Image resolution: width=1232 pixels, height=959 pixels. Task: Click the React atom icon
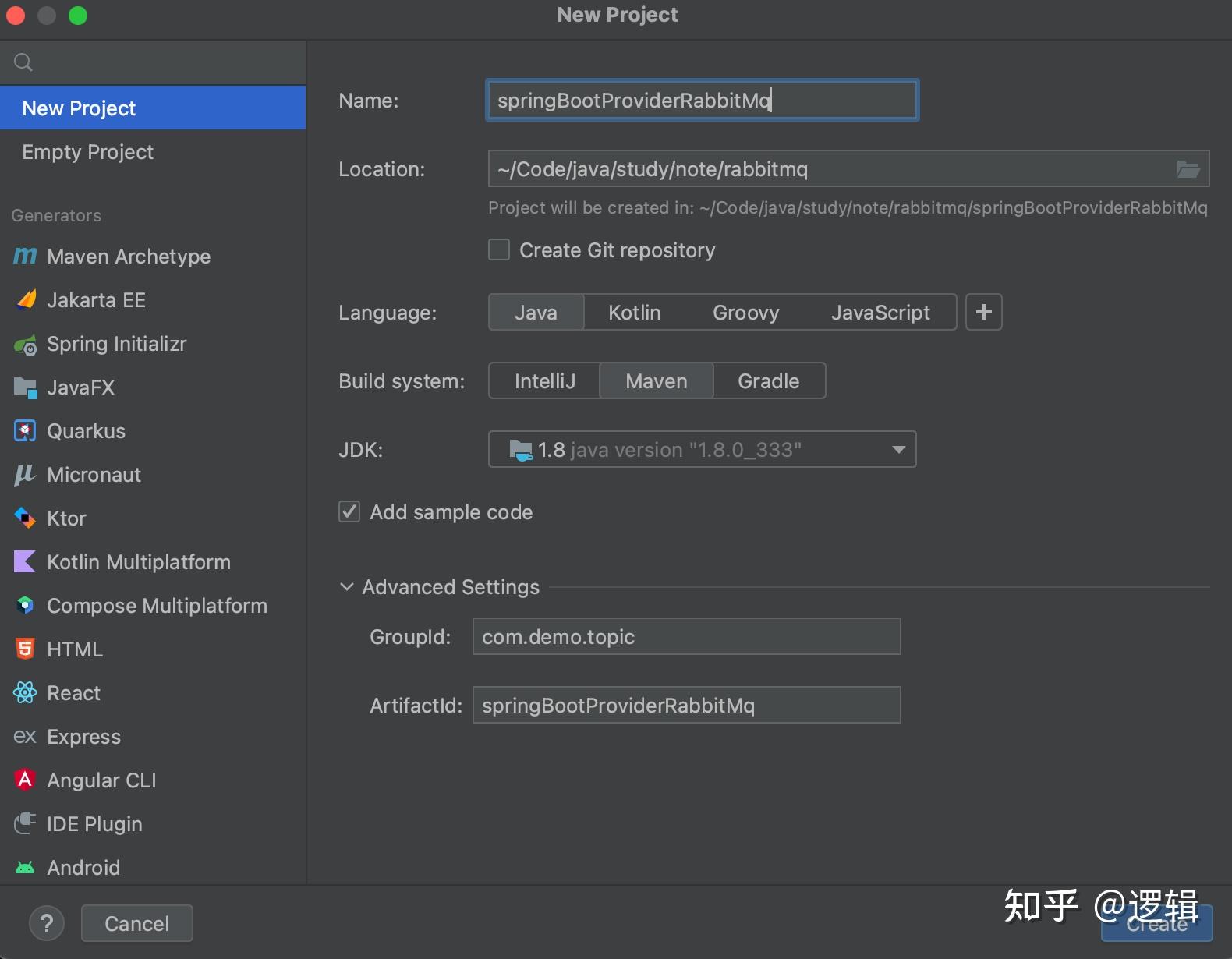(25, 692)
